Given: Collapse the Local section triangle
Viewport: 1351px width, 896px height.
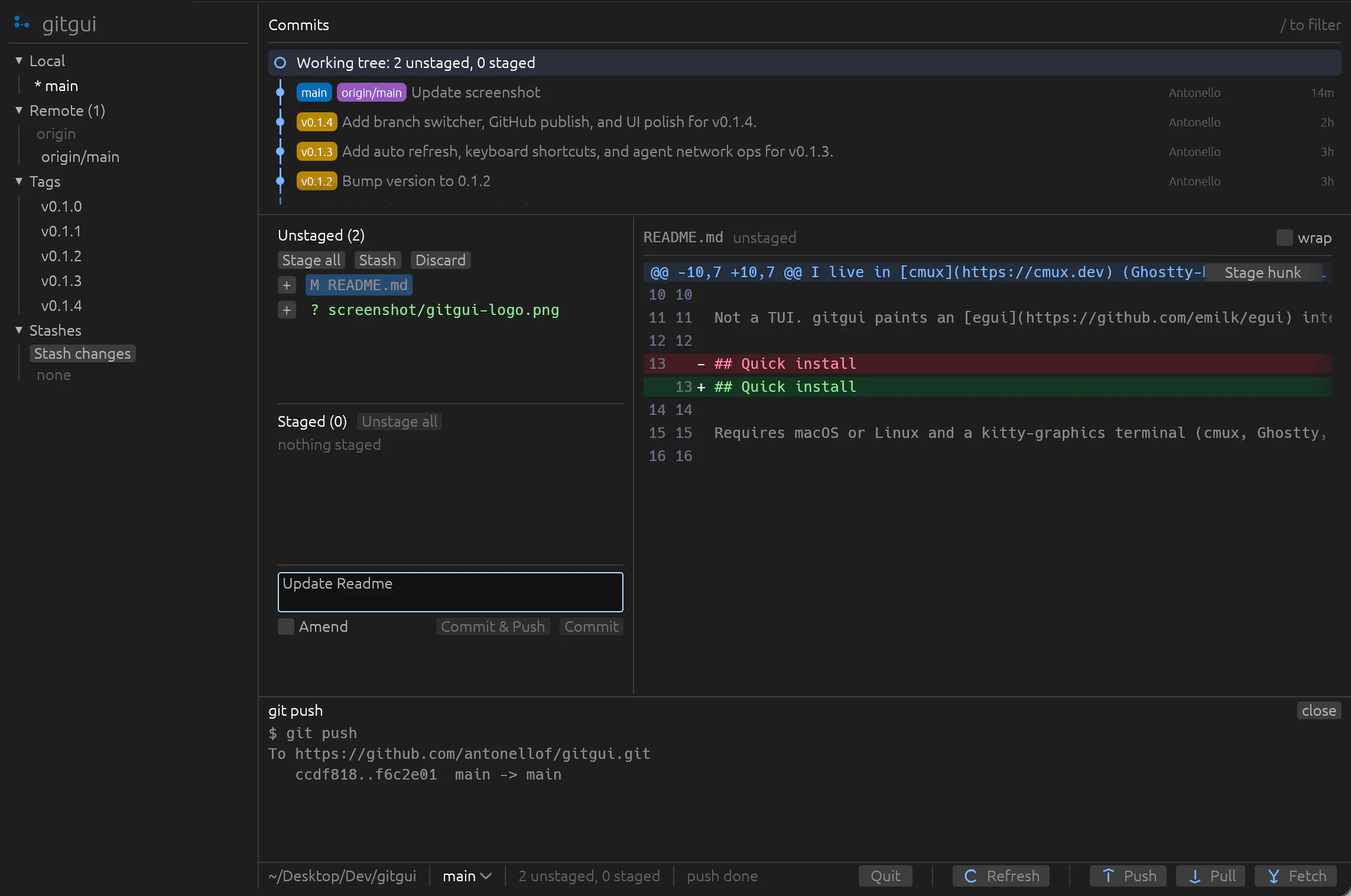Looking at the screenshot, I should pyautogui.click(x=19, y=61).
